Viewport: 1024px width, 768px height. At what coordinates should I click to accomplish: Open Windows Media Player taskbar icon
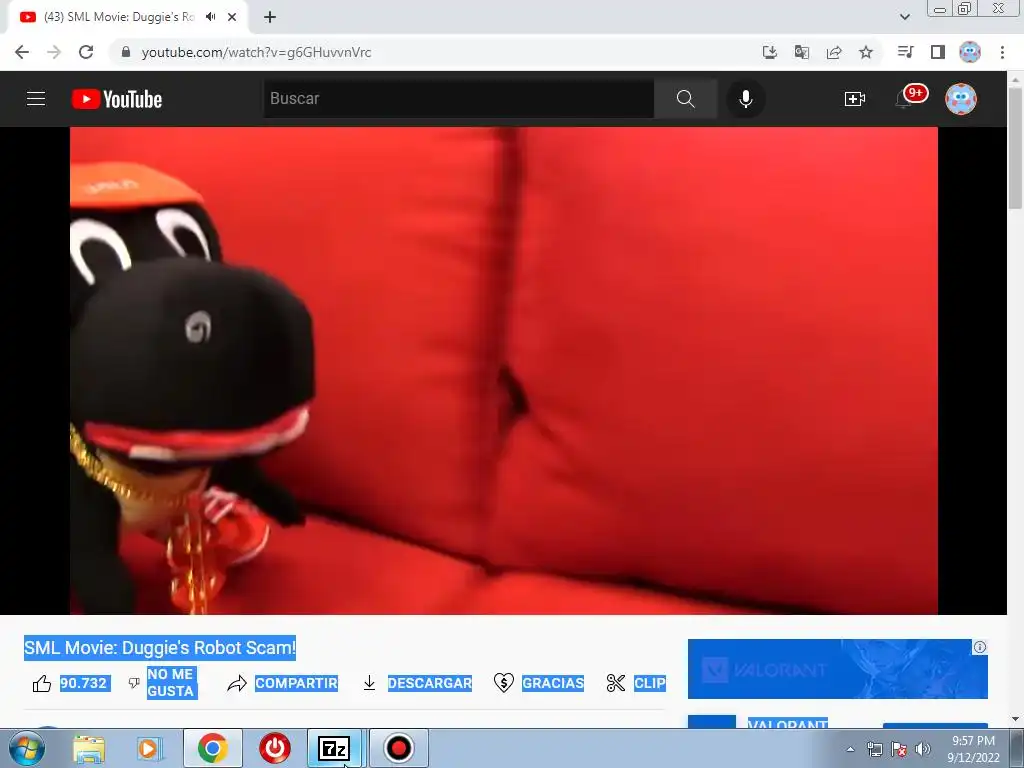click(x=149, y=748)
